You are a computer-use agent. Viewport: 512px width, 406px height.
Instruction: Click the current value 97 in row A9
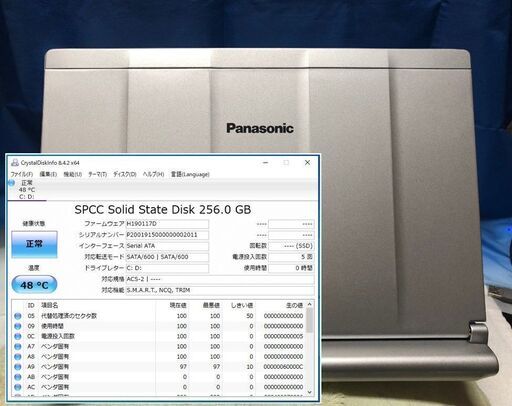pyautogui.click(x=182, y=367)
